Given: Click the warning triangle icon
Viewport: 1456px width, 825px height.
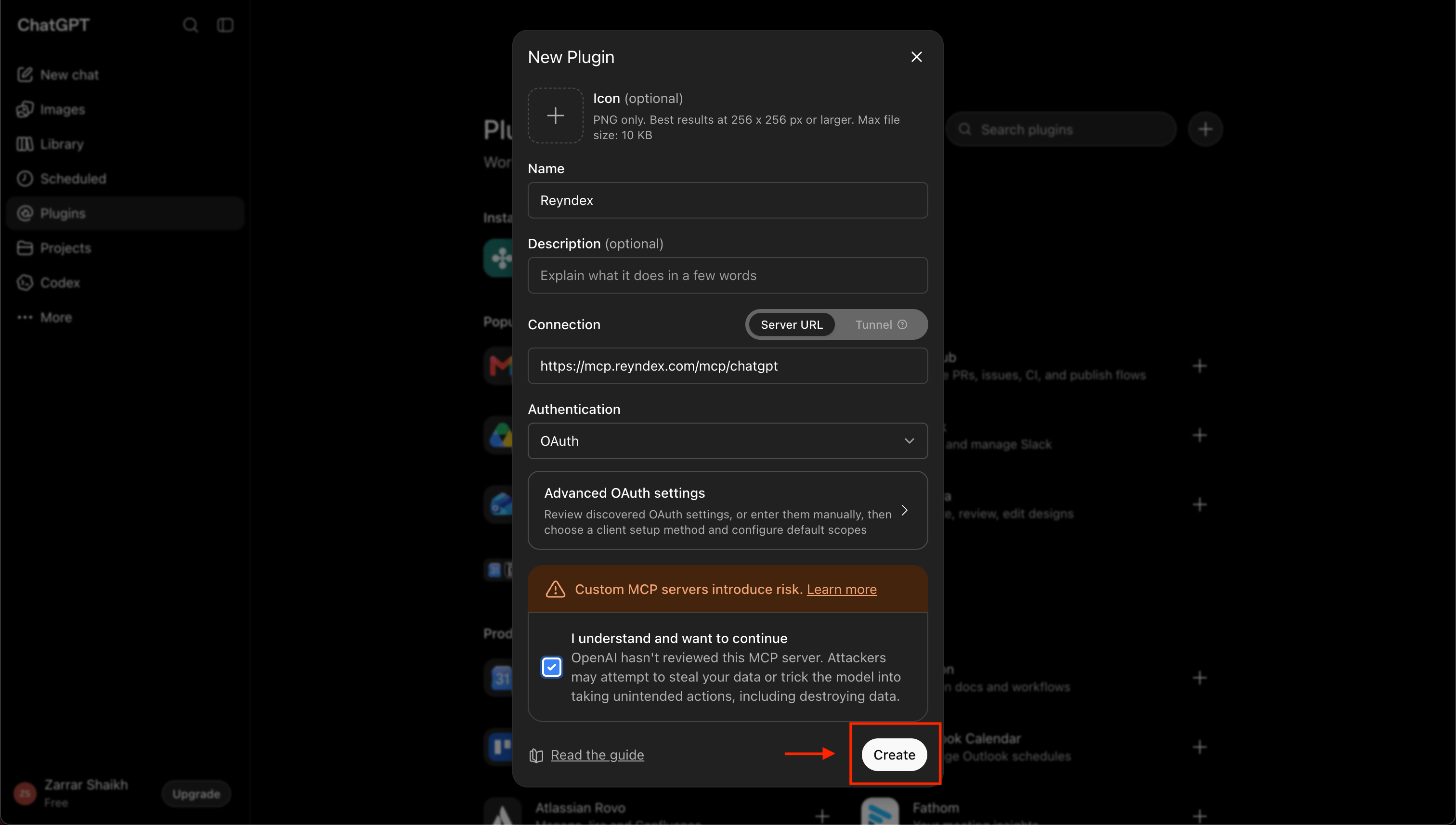Looking at the screenshot, I should tap(556, 589).
